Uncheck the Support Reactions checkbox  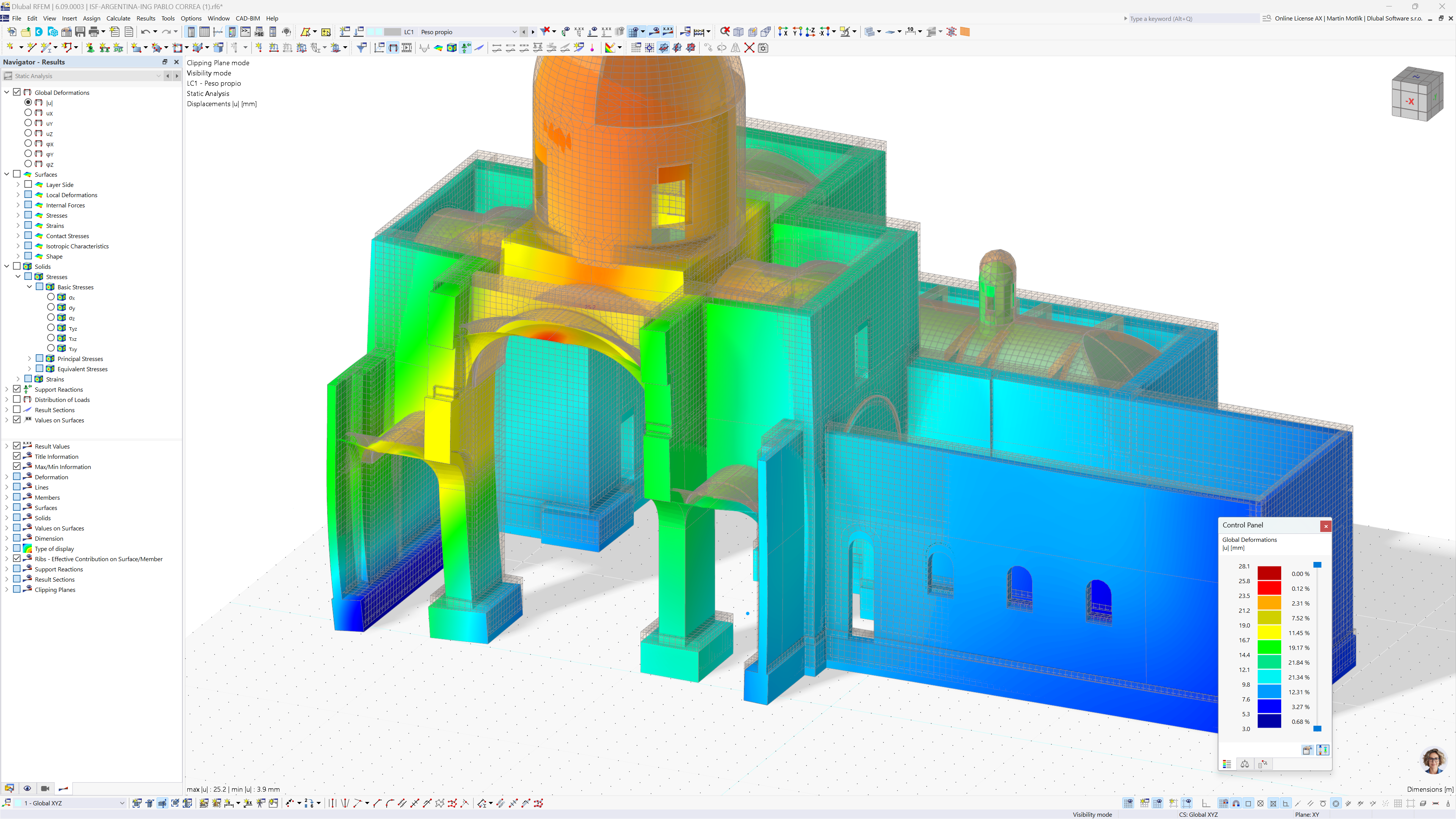tap(17, 389)
